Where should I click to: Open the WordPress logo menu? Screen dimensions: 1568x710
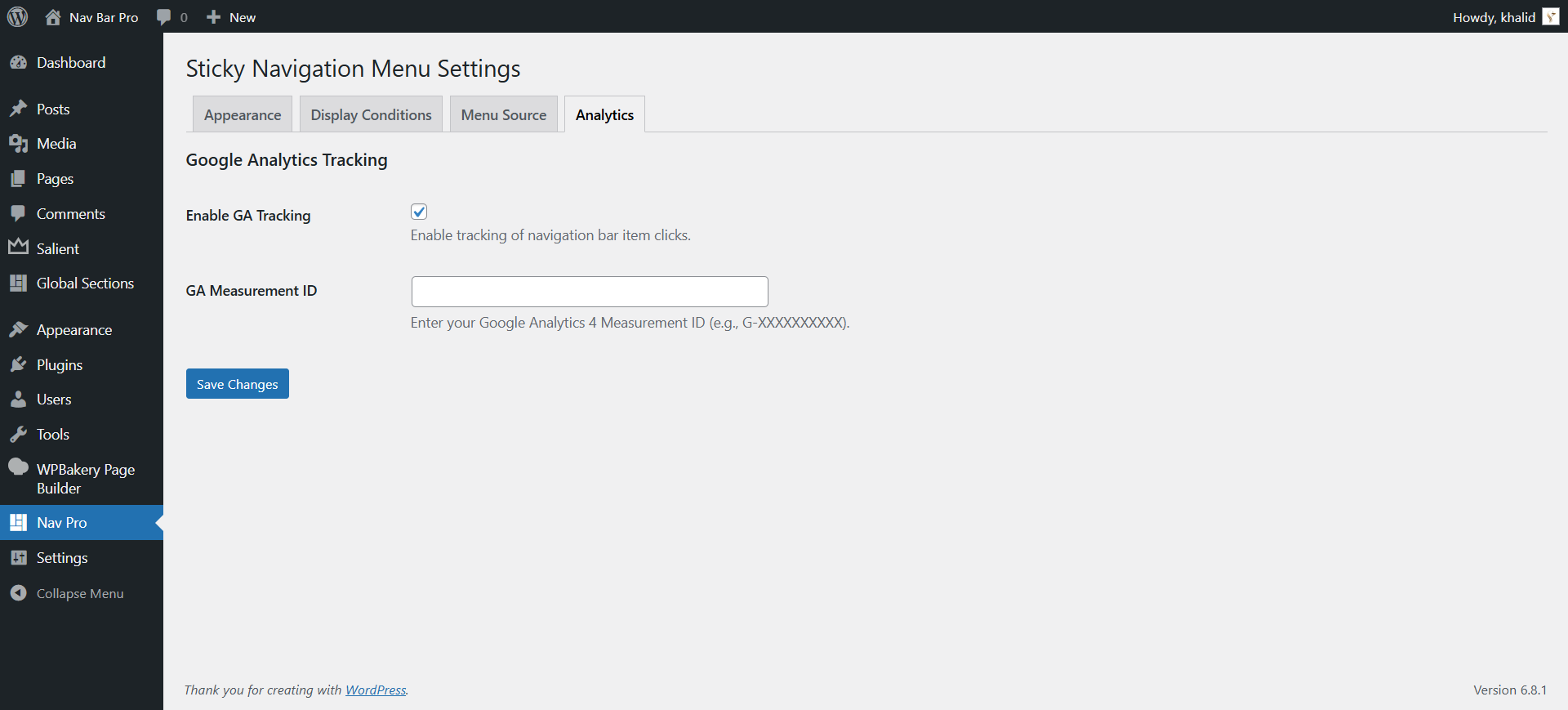(x=17, y=16)
